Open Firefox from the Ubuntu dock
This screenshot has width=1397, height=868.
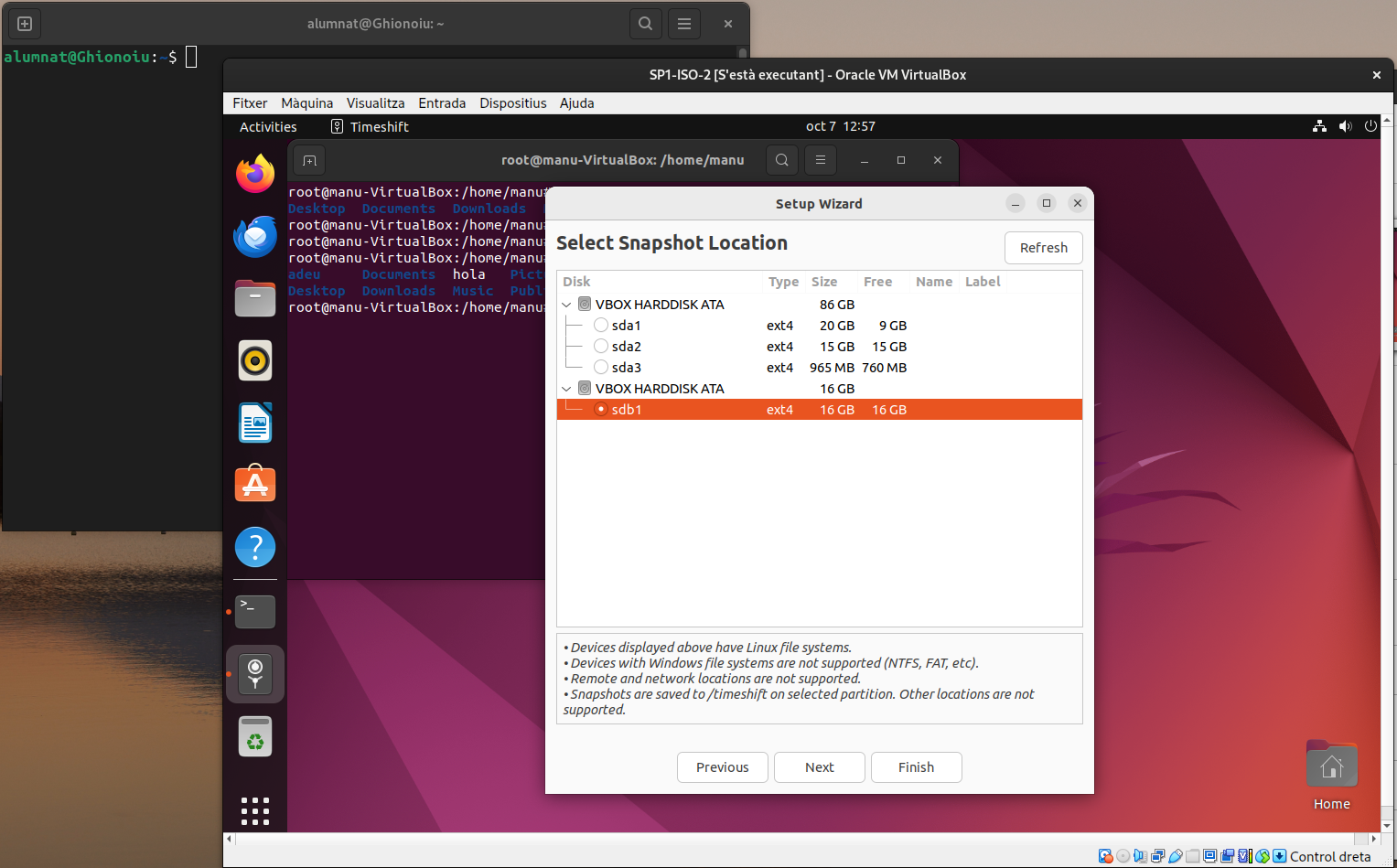[x=255, y=174]
